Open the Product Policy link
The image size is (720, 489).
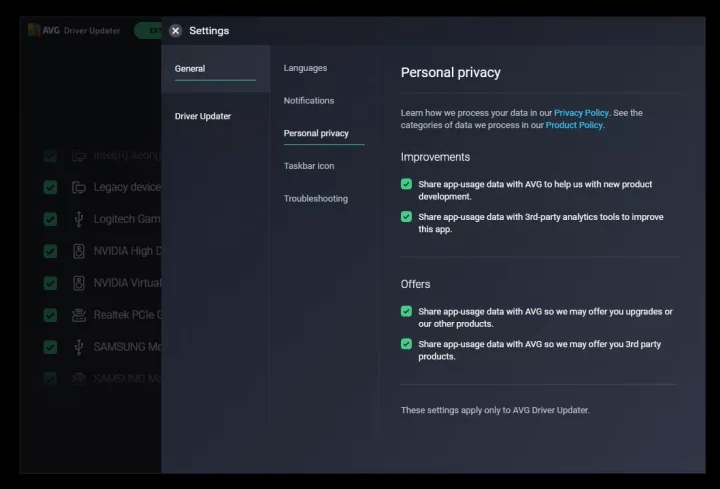[x=574, y=126]
